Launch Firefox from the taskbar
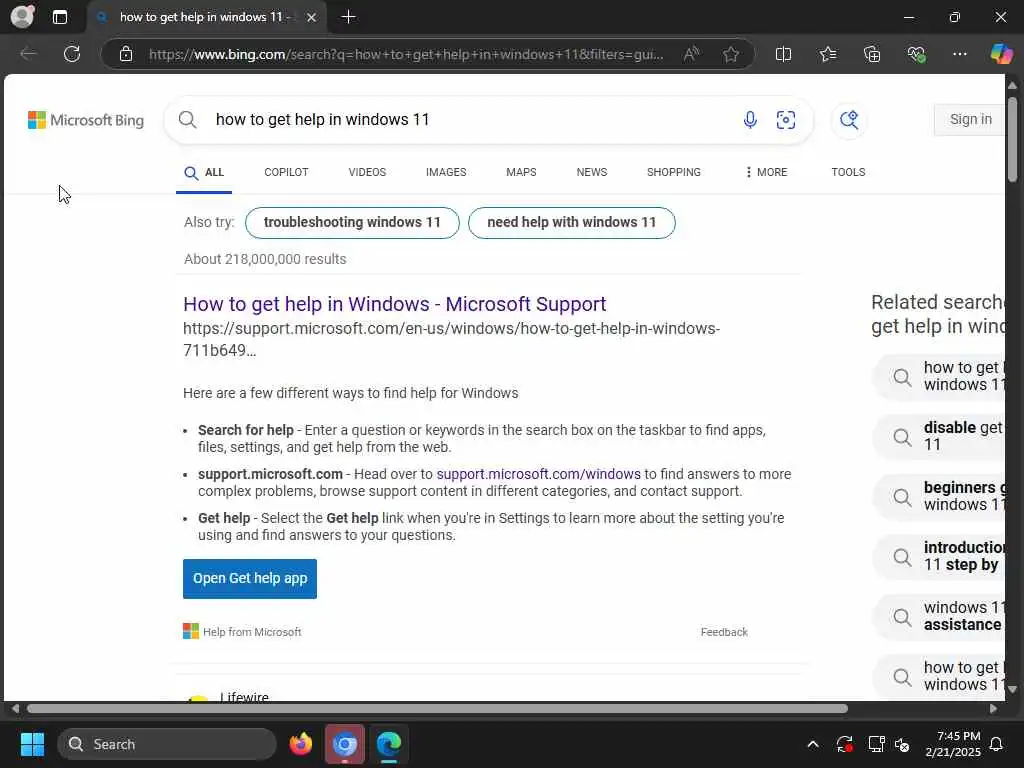Image resolution: width=1024 pixels, height=768 pixels. point(300,744)
